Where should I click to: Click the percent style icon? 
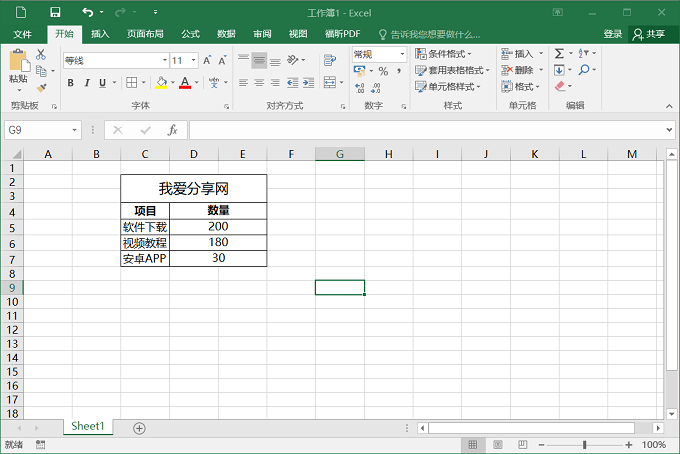pos(383,71)
